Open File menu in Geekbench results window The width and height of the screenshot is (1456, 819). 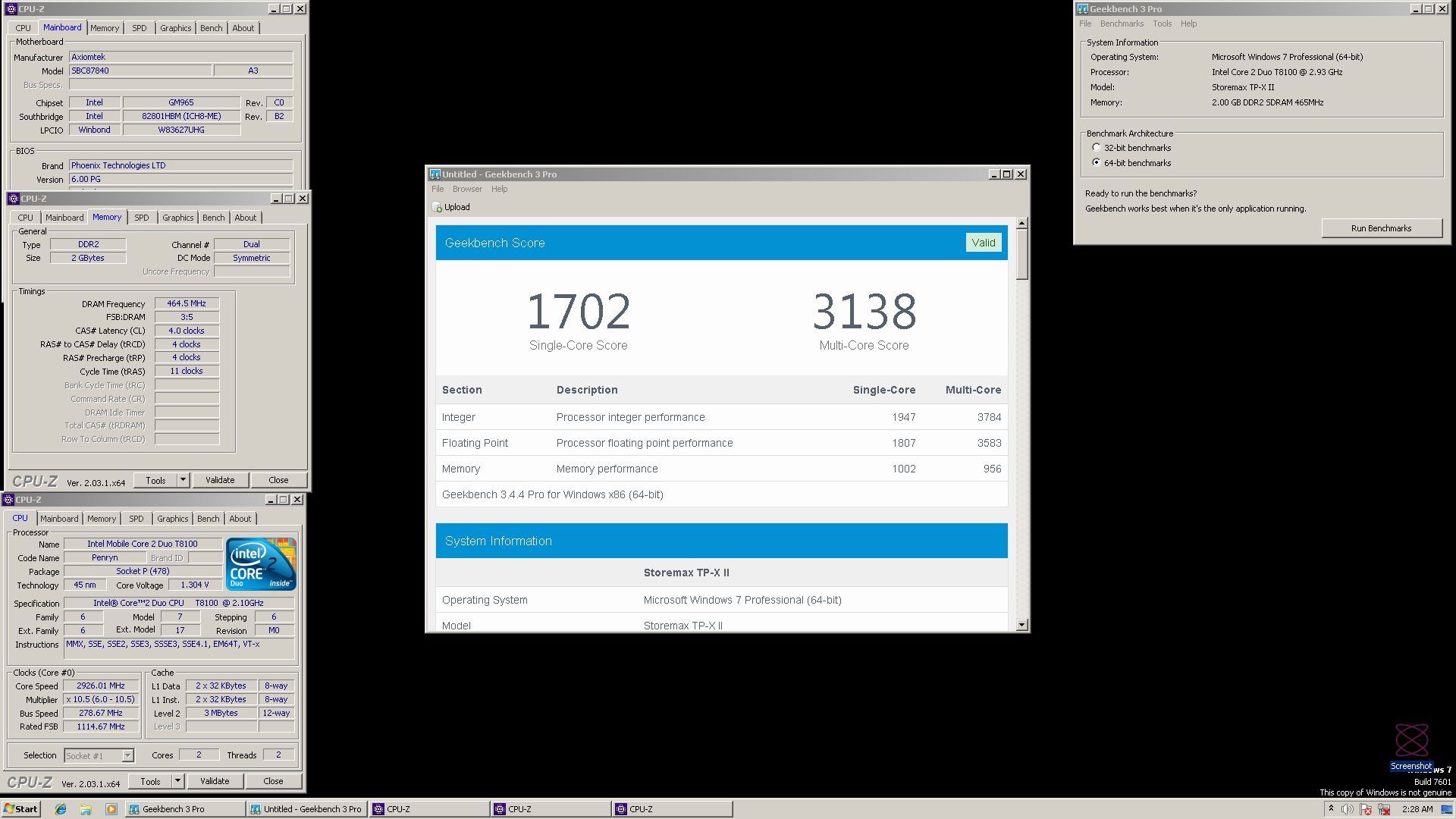438,189
